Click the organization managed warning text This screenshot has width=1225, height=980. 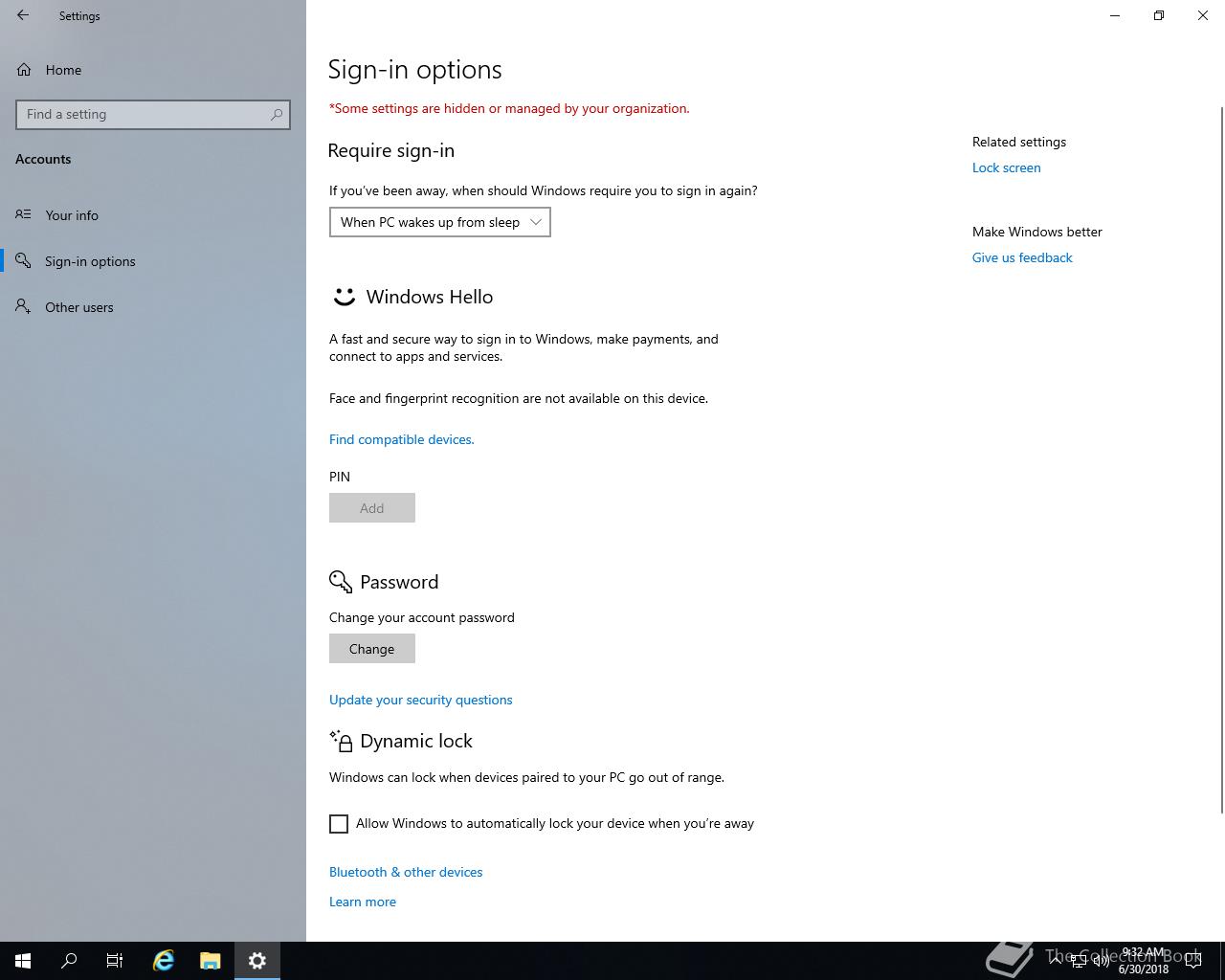pyautogui.click(x=509, y=108)
